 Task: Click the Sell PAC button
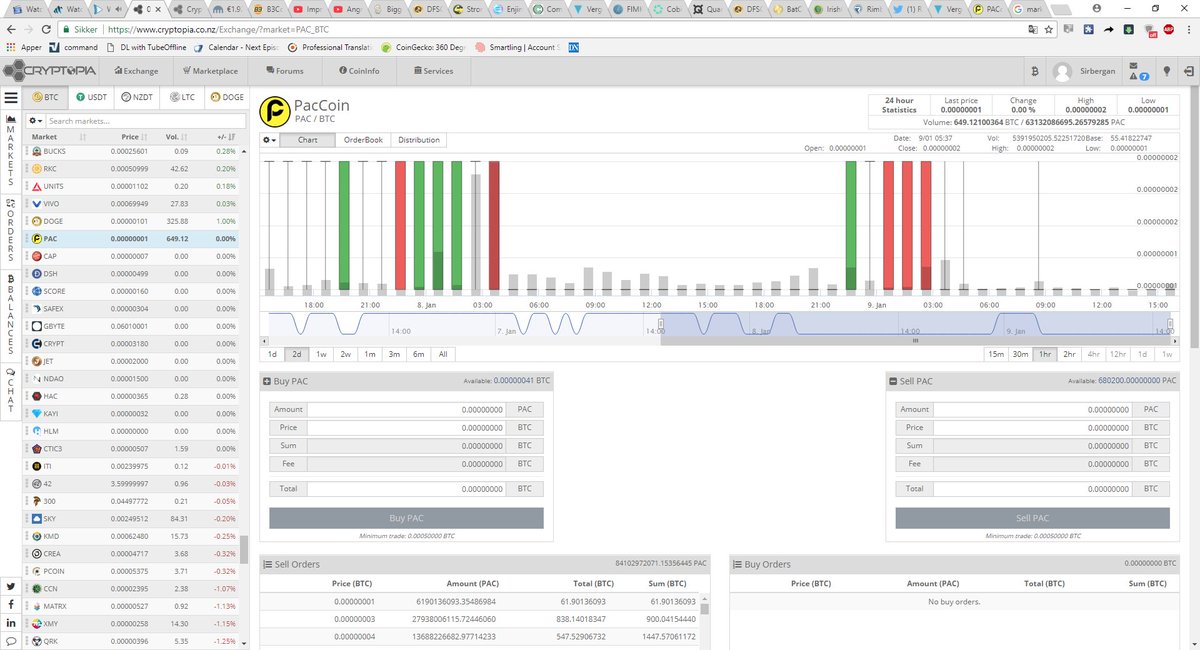(x=1032, y=518)
